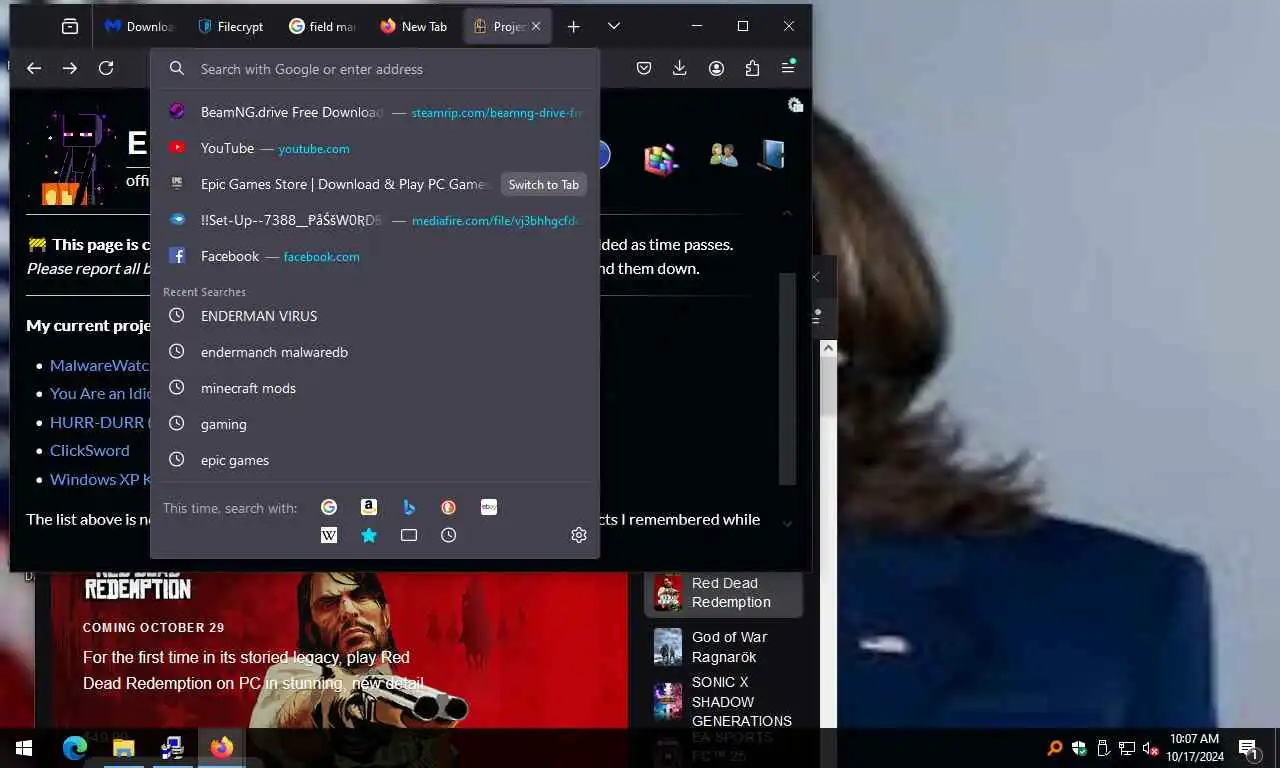Select recent search minecraft mods
The image size is (1280, 768).
pos(375,388)
